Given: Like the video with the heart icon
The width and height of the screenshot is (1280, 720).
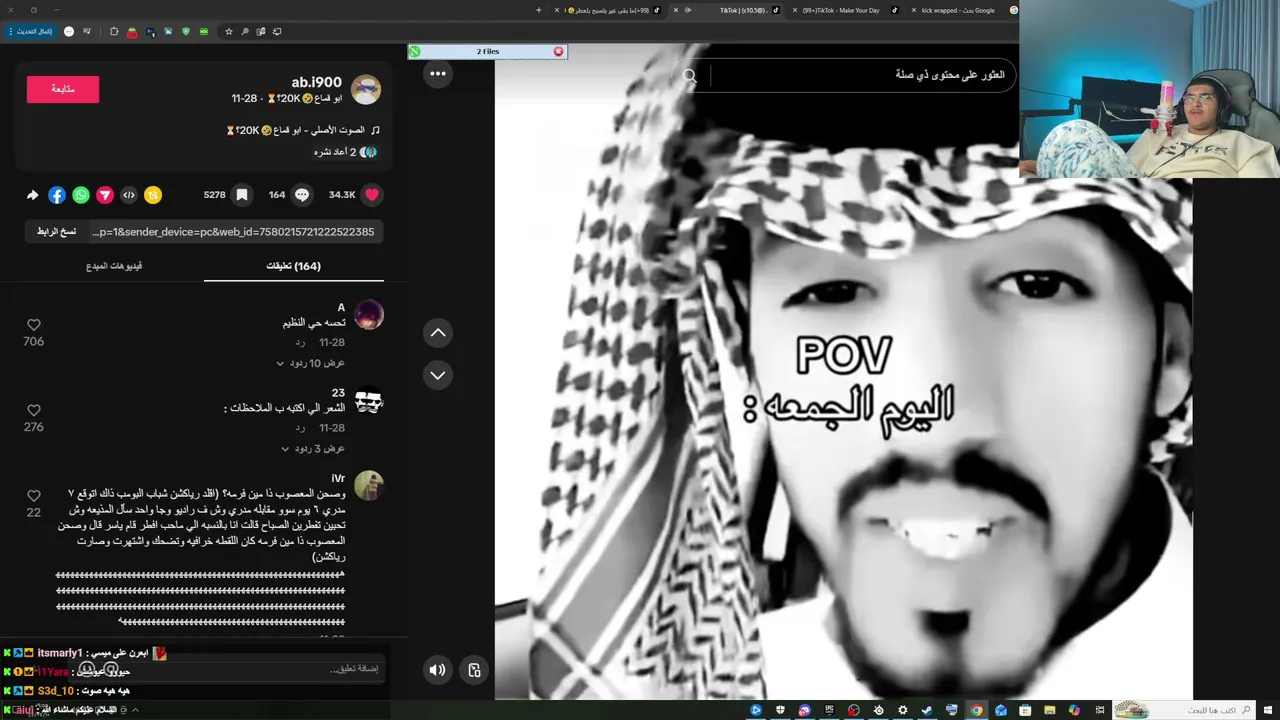Looking at the screenshot, I should (372, 195).
